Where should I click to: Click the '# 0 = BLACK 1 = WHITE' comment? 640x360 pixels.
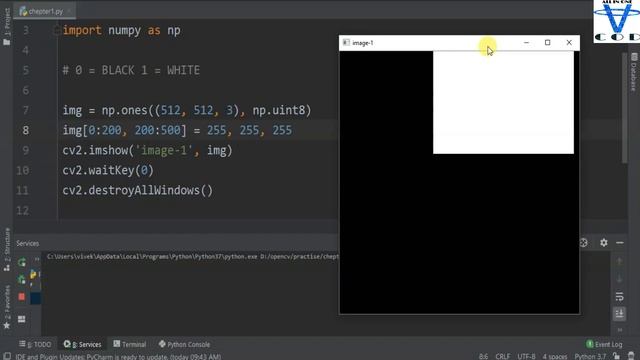(131, 70)
